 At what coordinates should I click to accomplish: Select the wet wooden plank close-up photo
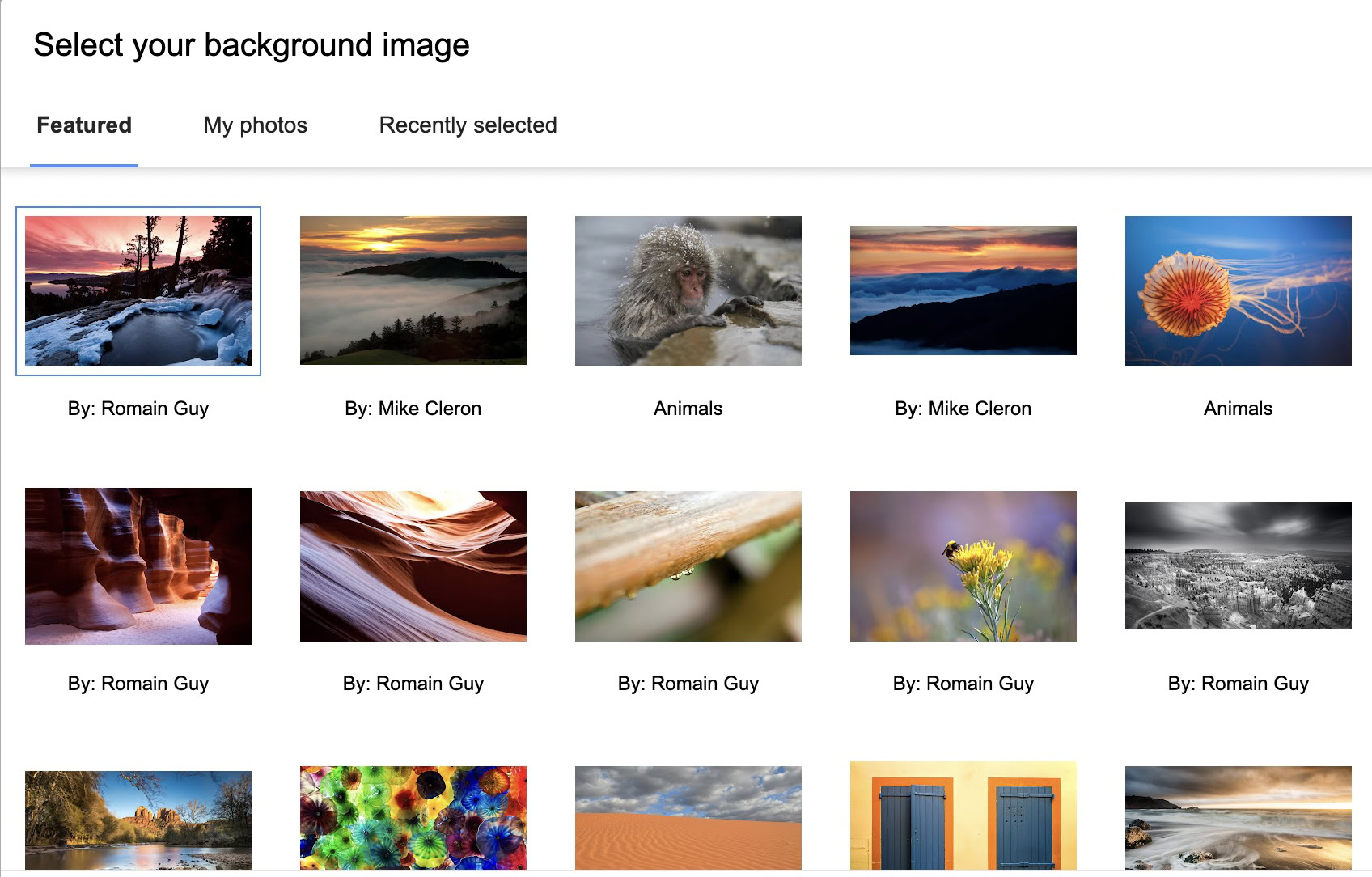688,565
